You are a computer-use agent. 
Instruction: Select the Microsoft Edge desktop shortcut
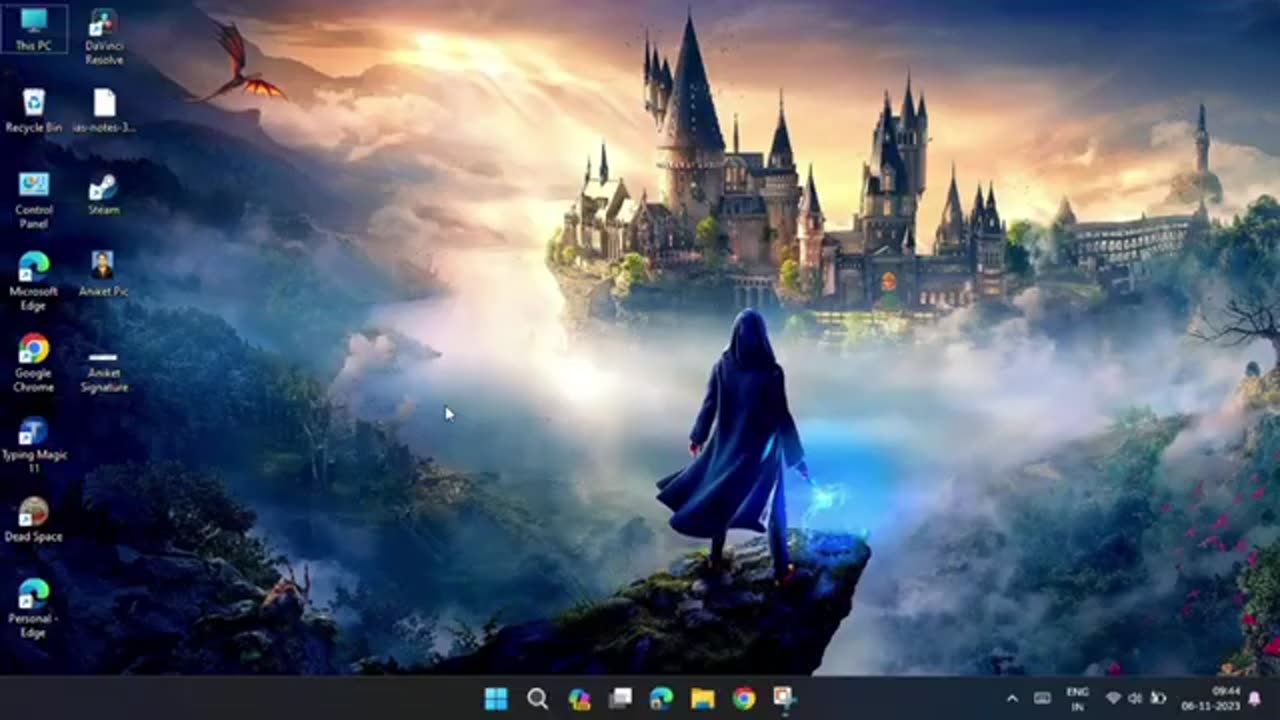pos(34,281)
